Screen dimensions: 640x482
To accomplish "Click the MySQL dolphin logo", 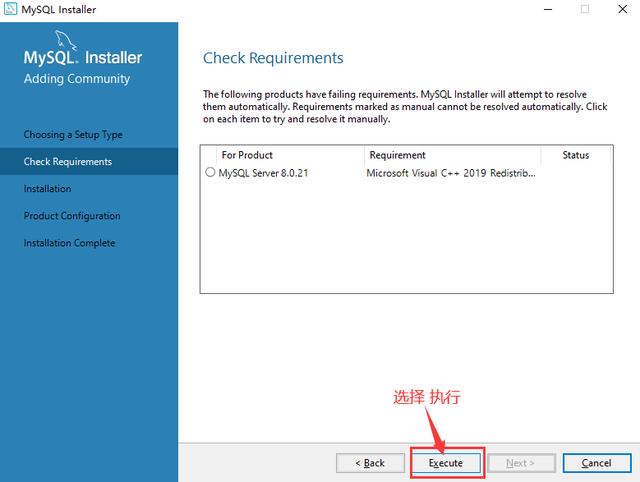I will pyautogui.click(x=66, y=40).
